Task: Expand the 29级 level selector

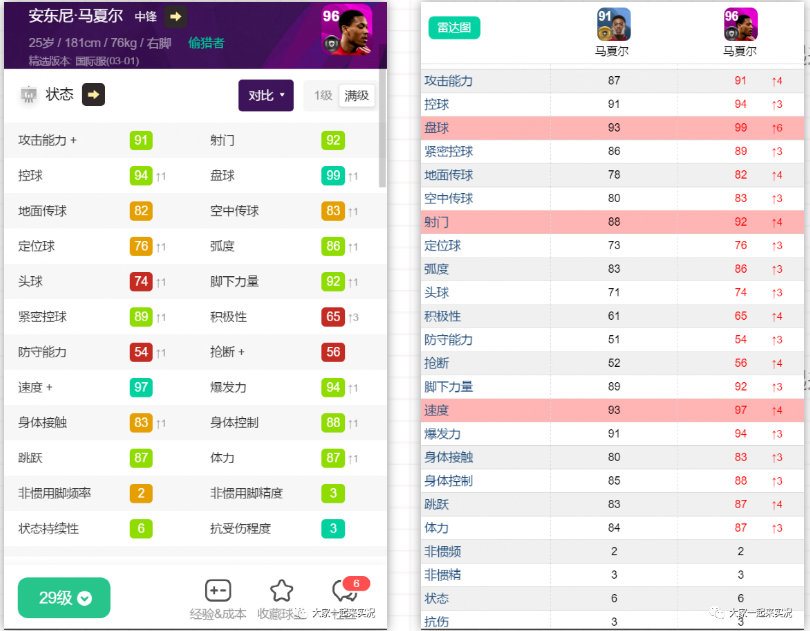Action: [64, 598]
